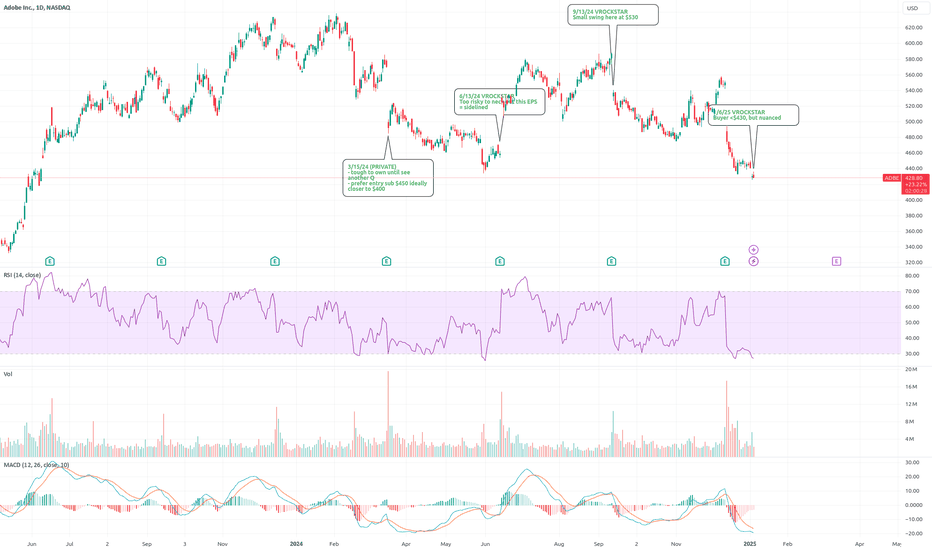Viewport: 932px width, 550px height.
Task: Click the 2024 label on time axis
Action: [296, 544]
